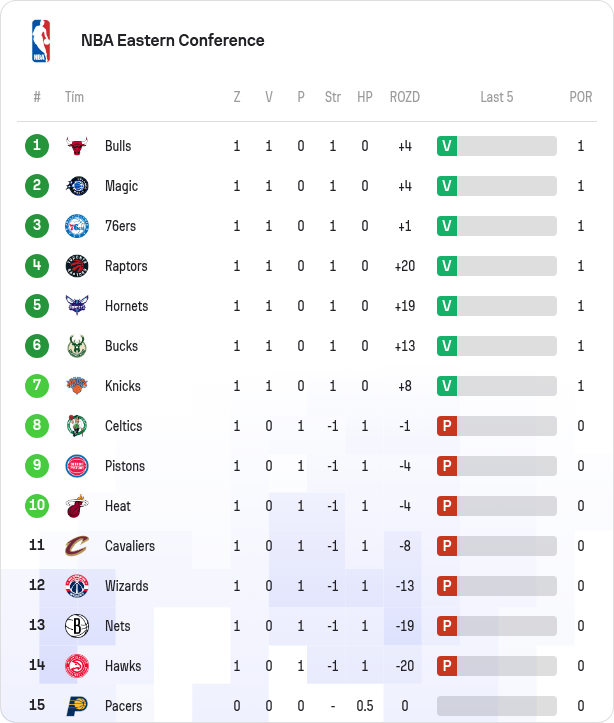Viewport: 614px width, 723px height.
Task: Click the Raptors team logo
Action: (77, 266)
